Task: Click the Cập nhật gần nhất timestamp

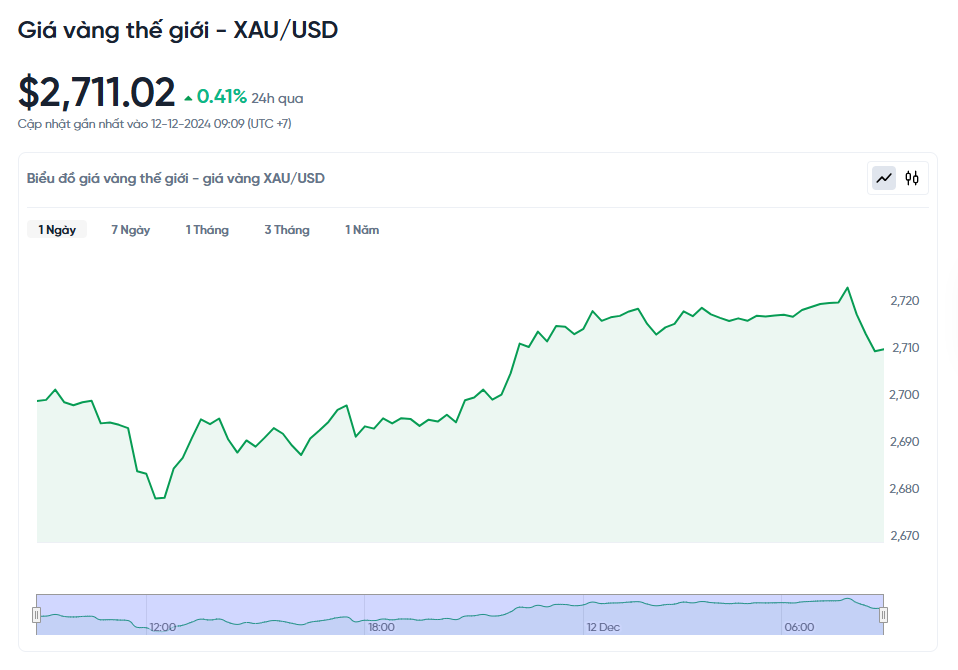Action: (x=155, y=124)
